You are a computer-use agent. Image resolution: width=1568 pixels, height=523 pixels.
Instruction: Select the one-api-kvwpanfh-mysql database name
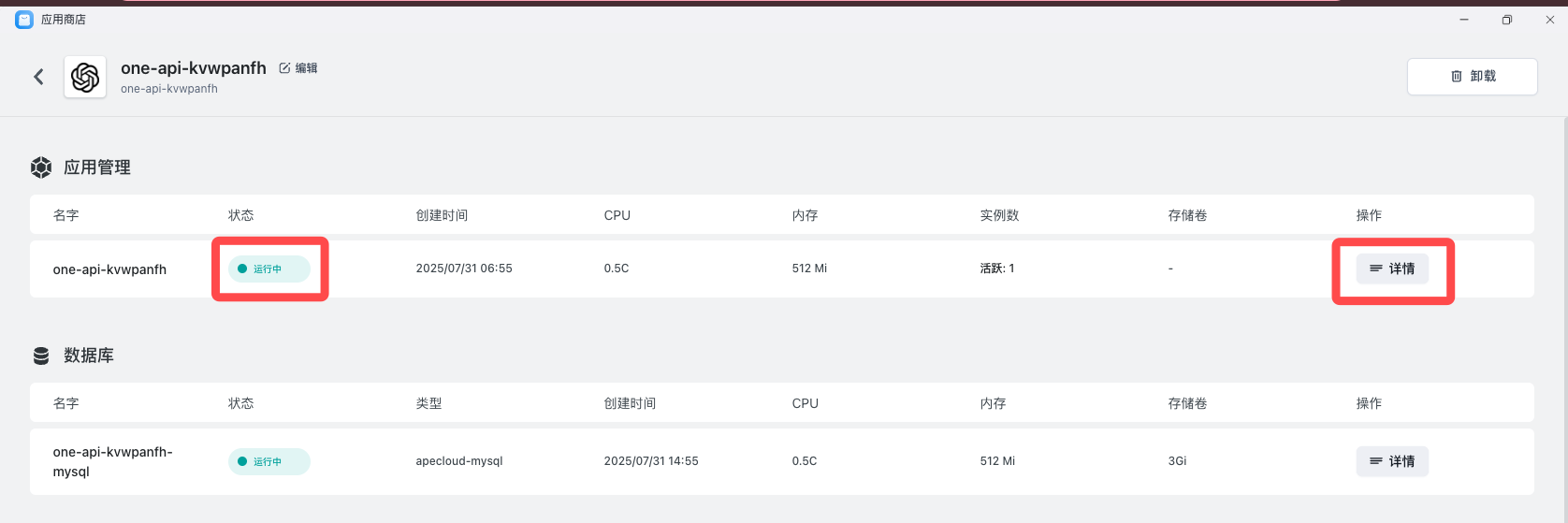(x=112, y=461)
